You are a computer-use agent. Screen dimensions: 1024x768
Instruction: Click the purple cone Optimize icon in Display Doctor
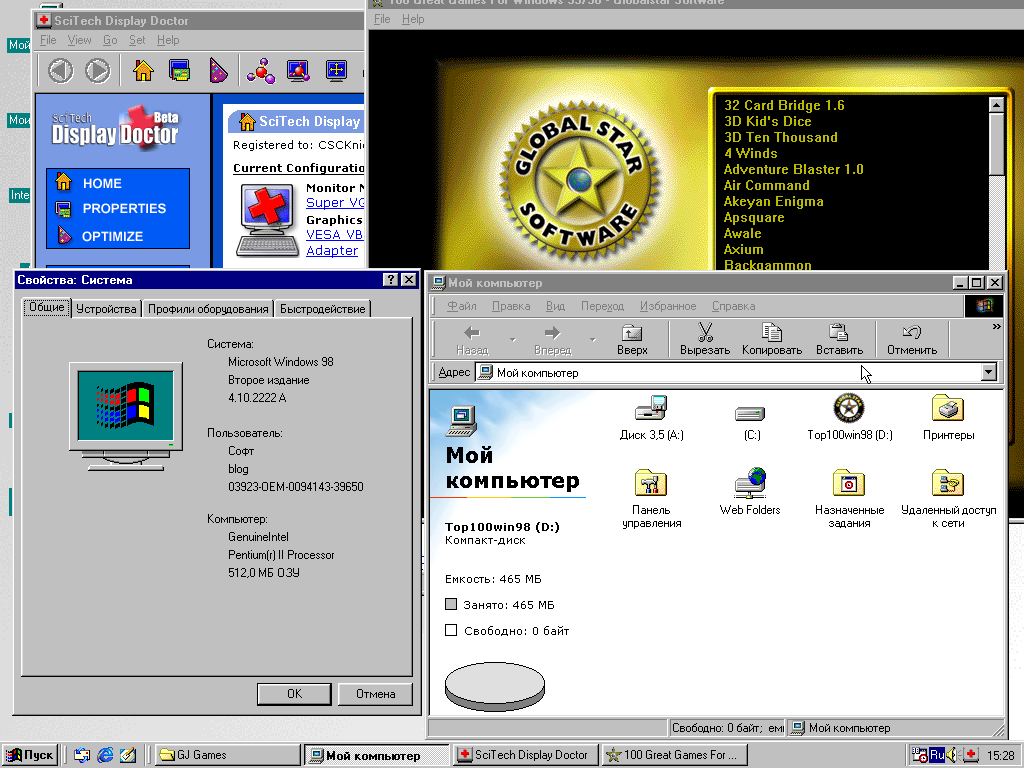pyautogui.click(x=218, y=71)
